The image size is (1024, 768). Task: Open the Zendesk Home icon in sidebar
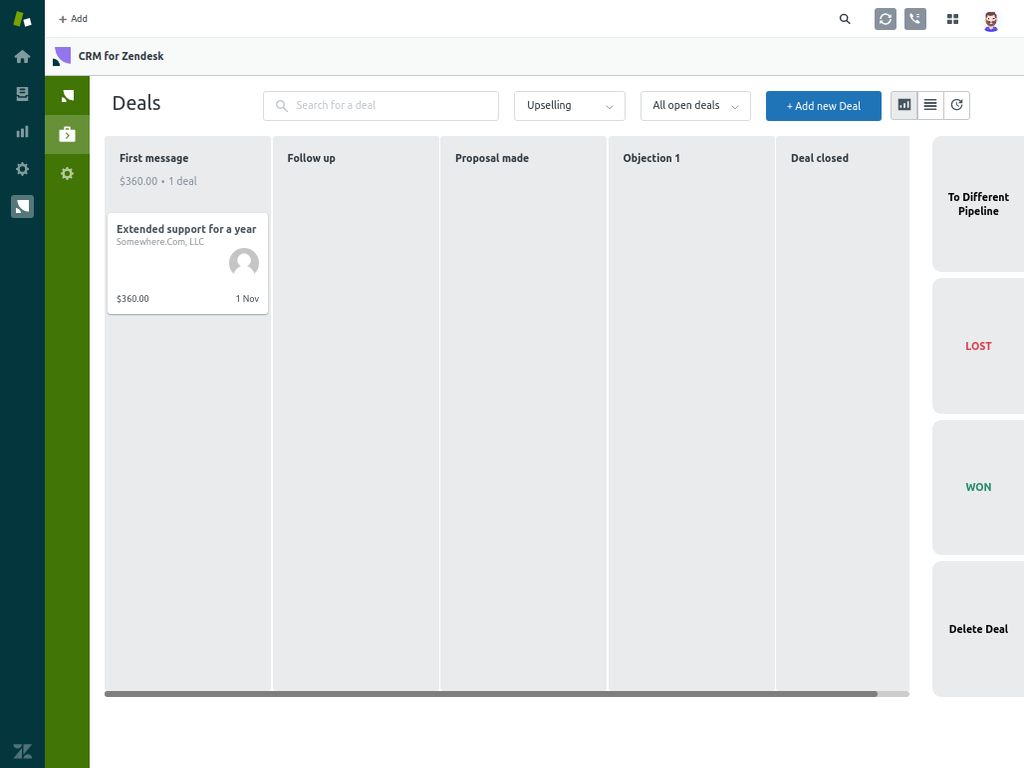pos(22,56)
